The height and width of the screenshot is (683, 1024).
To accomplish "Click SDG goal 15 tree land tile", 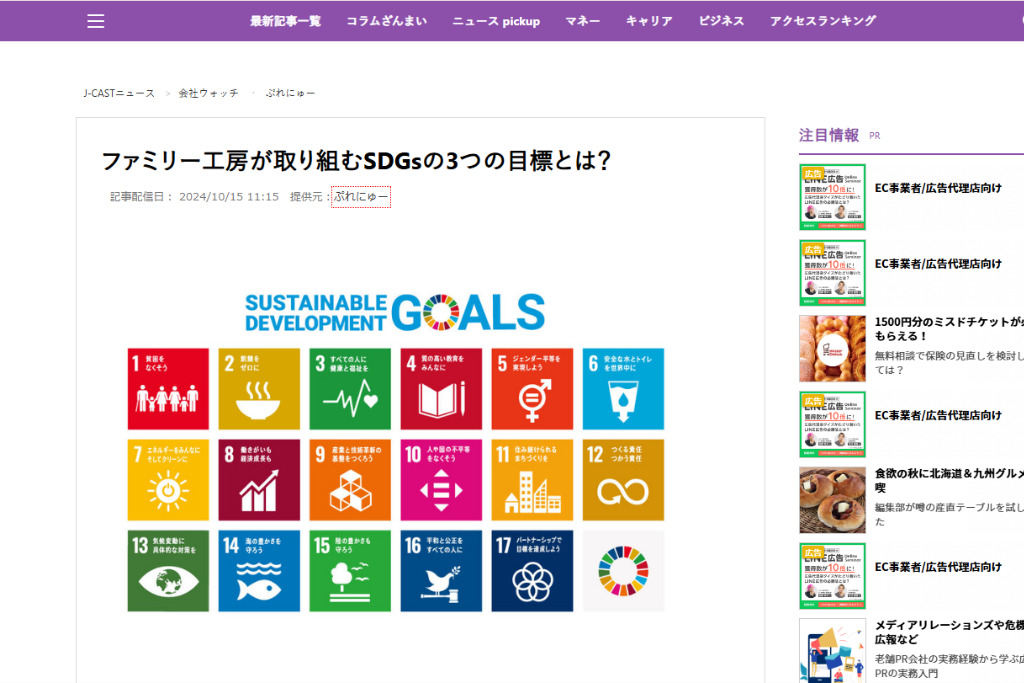I will tap(350, 571).
